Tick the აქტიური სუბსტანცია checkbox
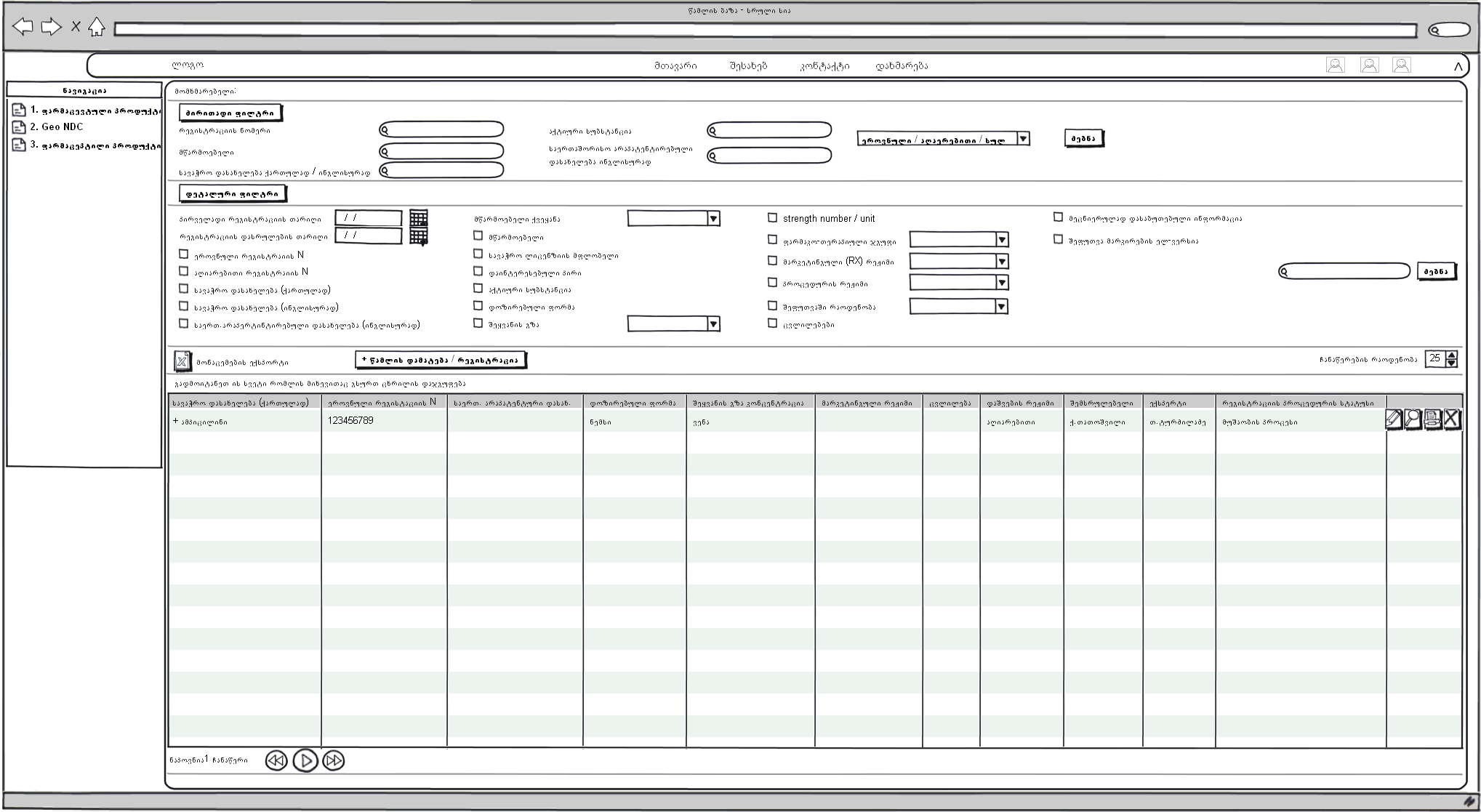Screen dimensions: 1481x812 click(478, 289)
